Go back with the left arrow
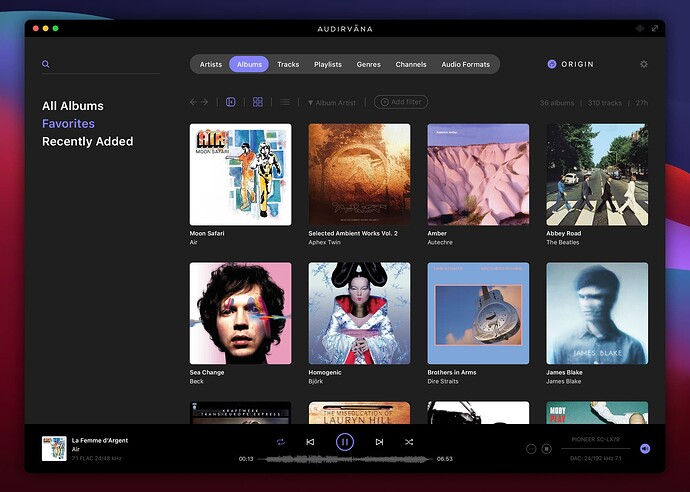690x492 pixels. 194,102
